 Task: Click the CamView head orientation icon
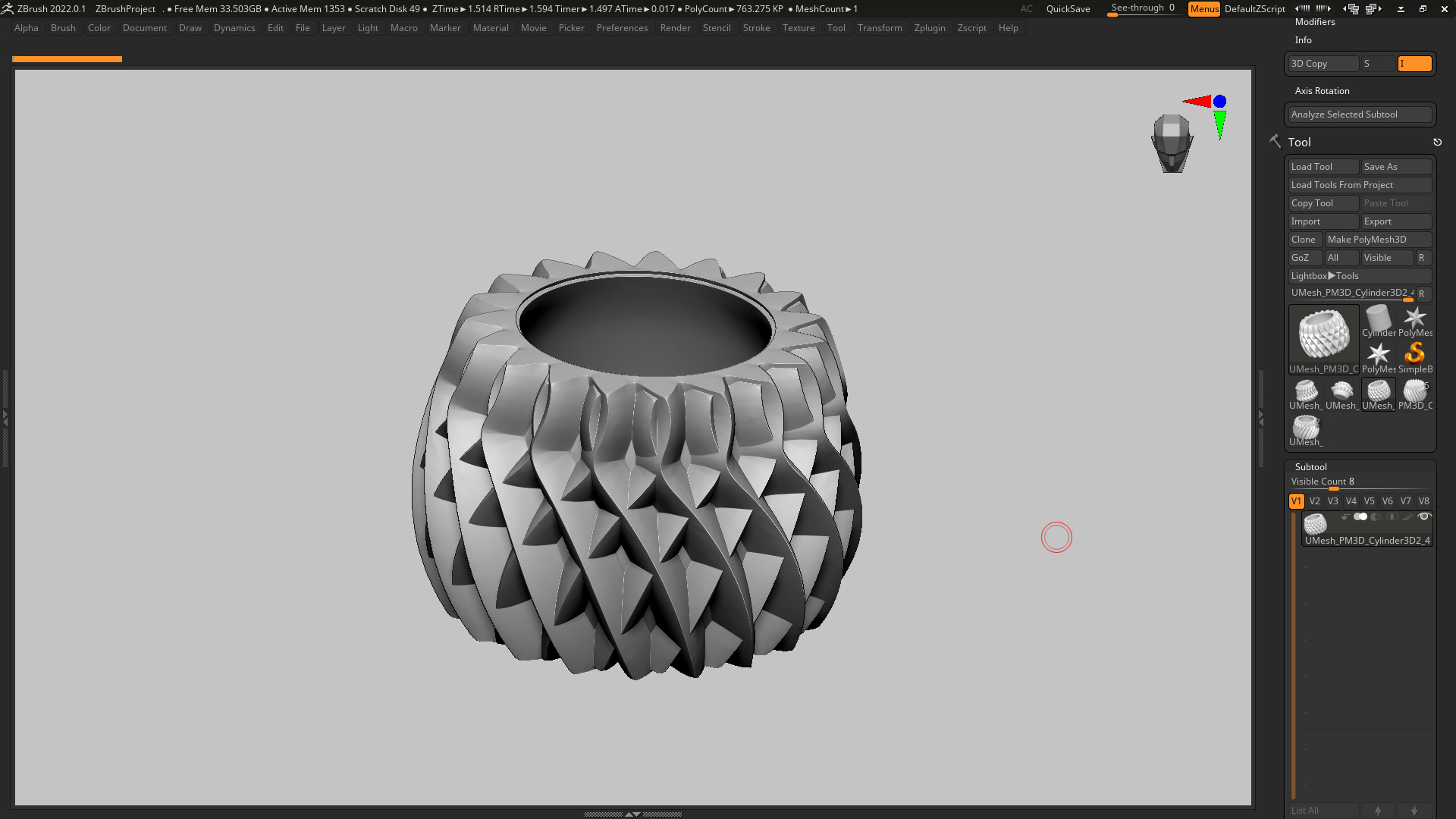[1172, 143]
